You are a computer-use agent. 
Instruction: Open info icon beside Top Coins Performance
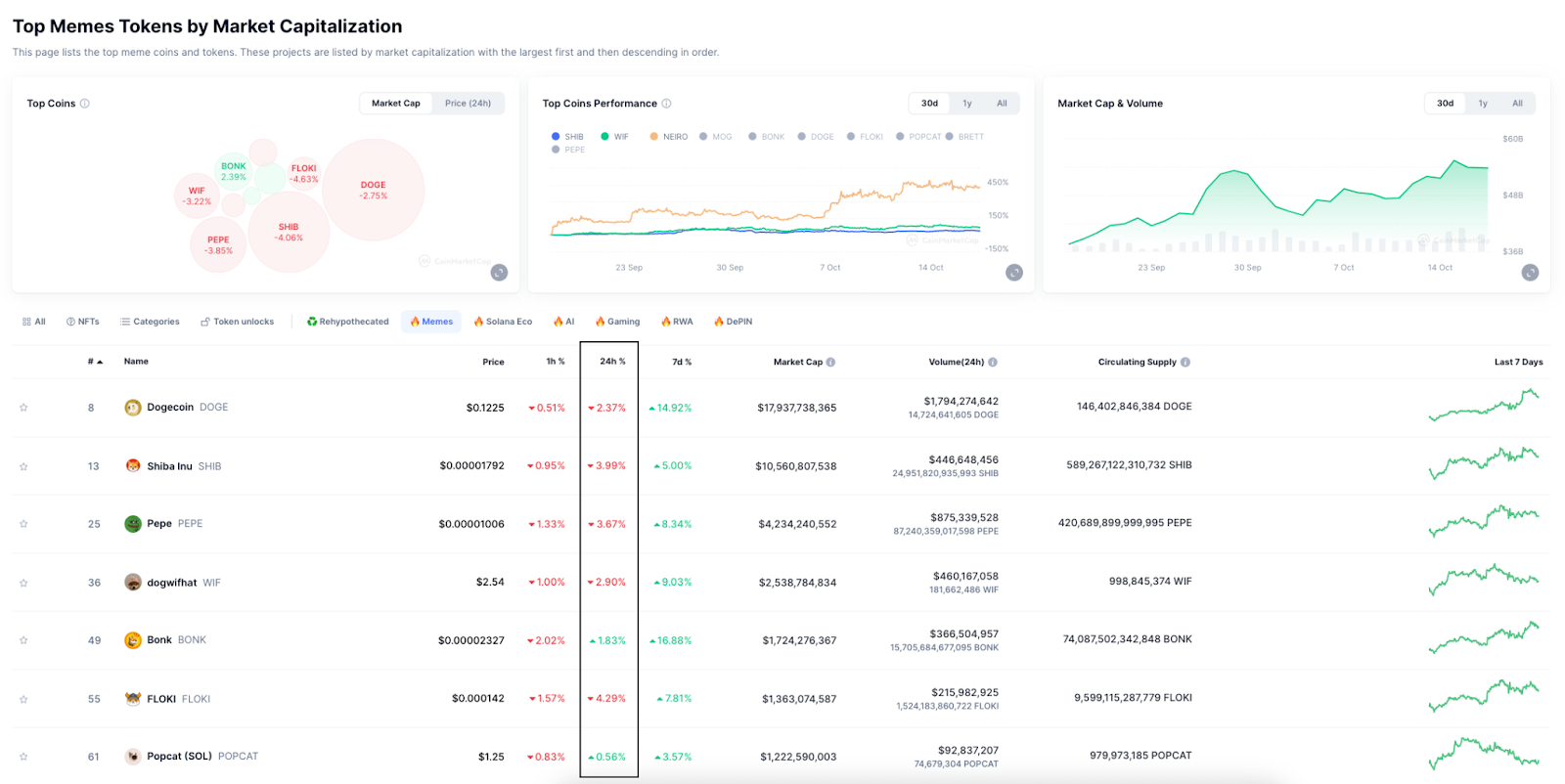click(666, 104)
